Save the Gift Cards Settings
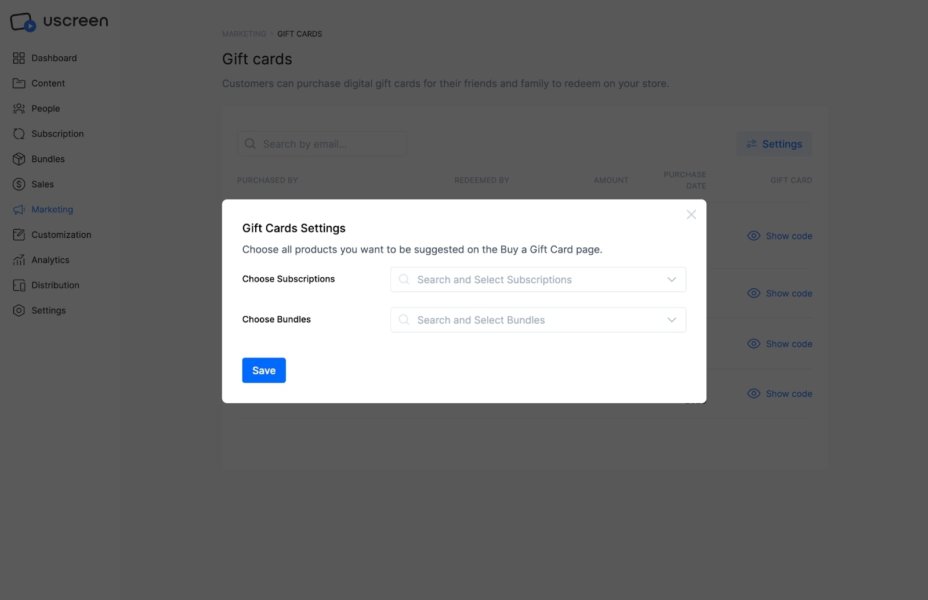The width and height of the screenshot is (928, 600). [x=263, y=369]
